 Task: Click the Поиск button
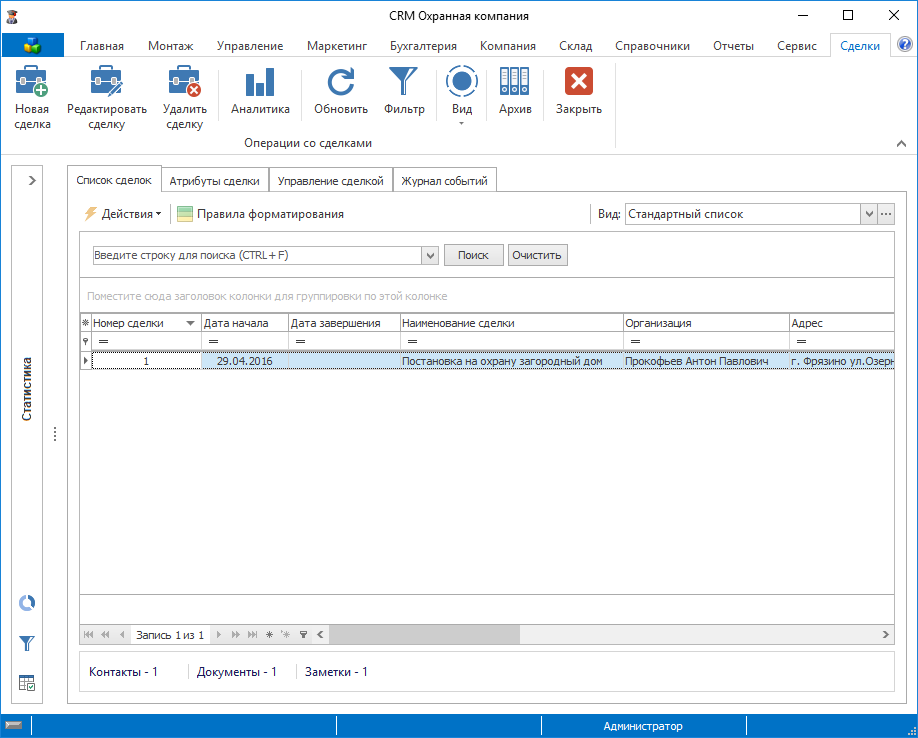(x=473, y=255)
